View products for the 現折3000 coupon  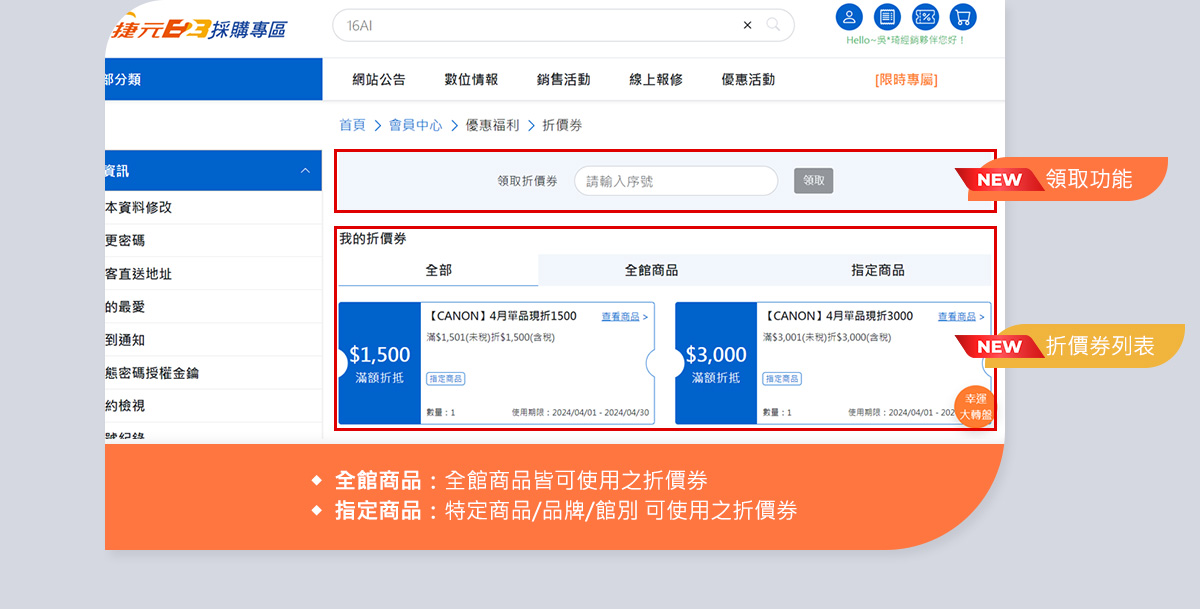961,317
